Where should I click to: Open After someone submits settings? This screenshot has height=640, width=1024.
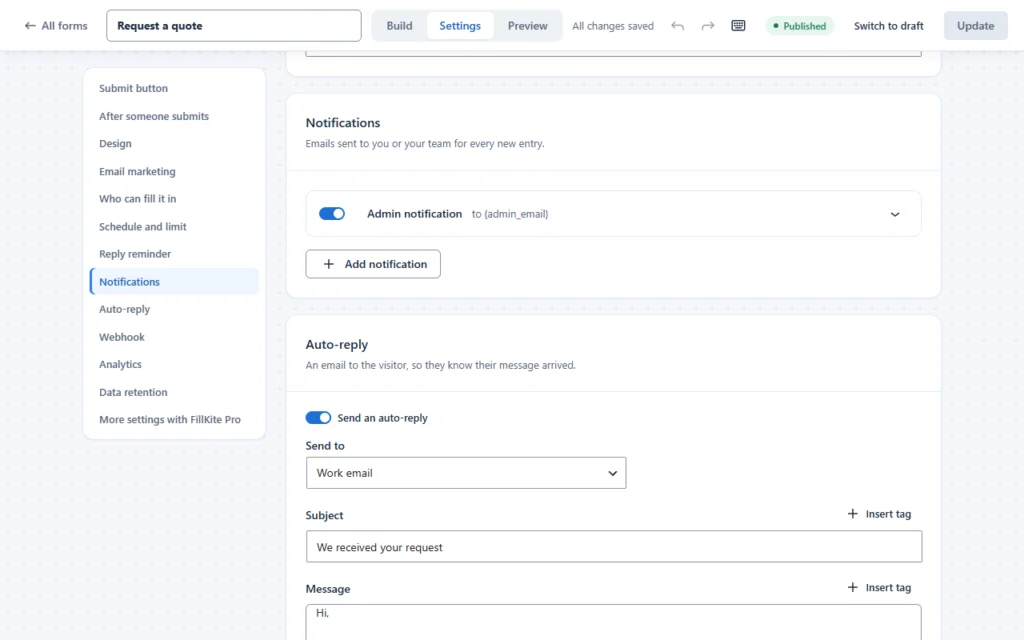click(x=174, y=116)
